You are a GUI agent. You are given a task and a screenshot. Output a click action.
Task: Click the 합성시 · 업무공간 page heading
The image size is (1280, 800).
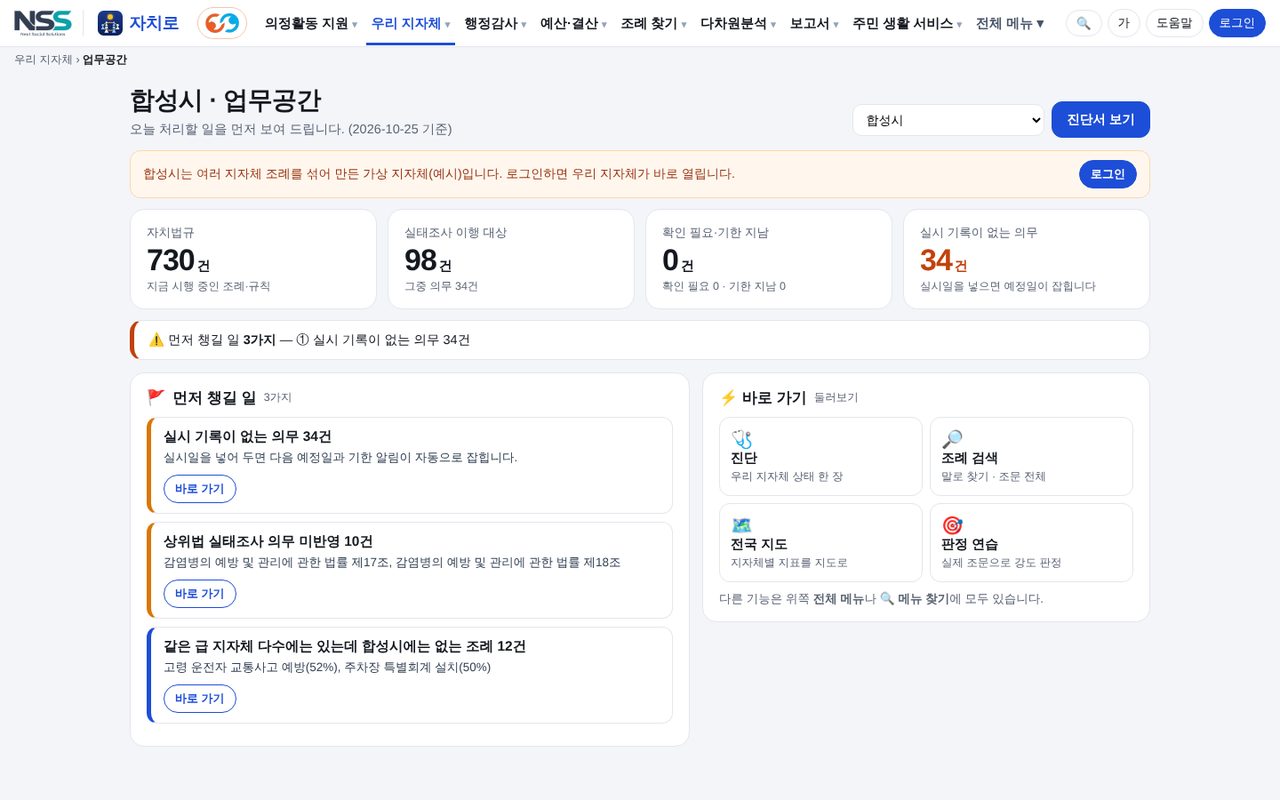(226, 101)
